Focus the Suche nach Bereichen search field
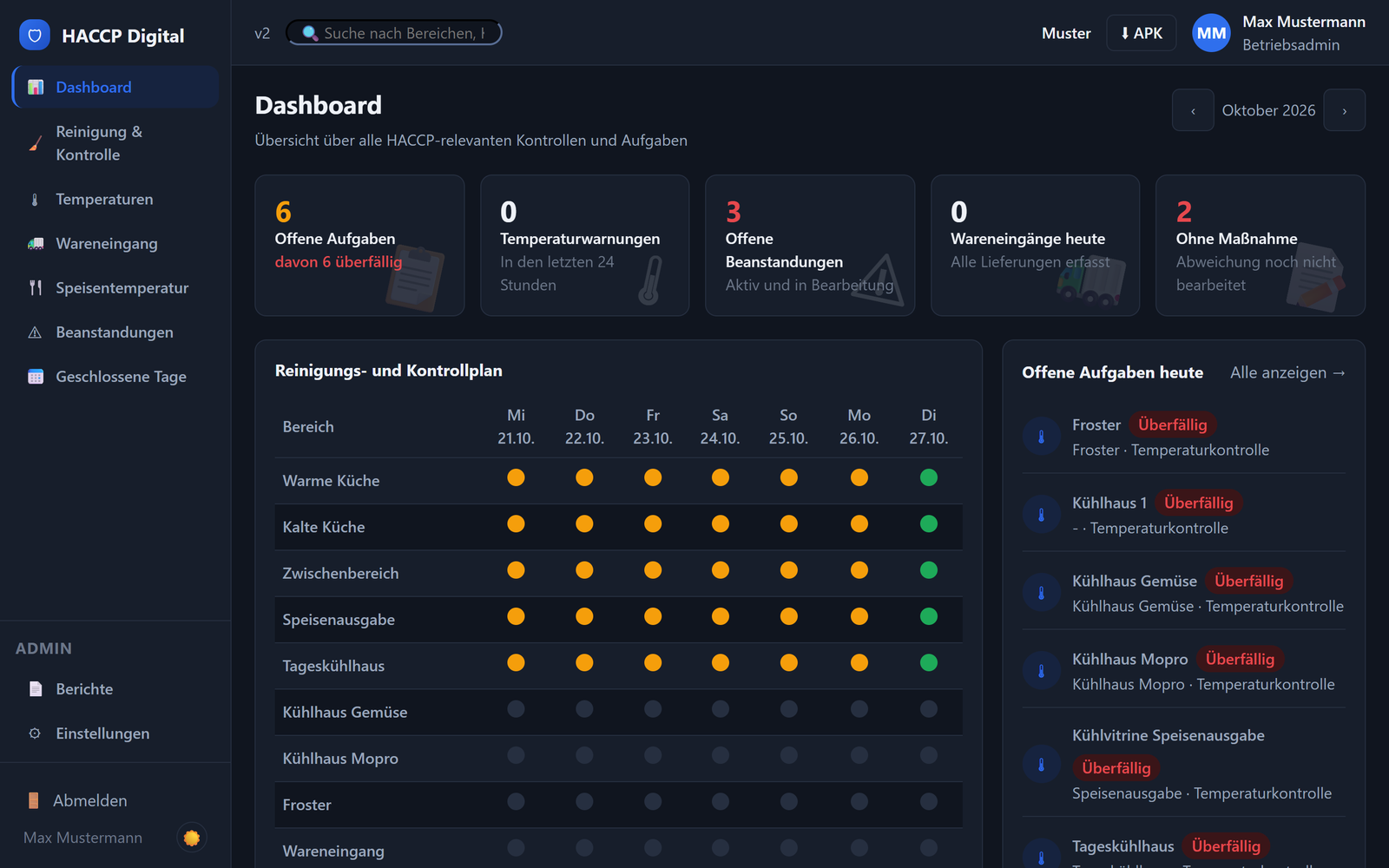 coord(394,33)
